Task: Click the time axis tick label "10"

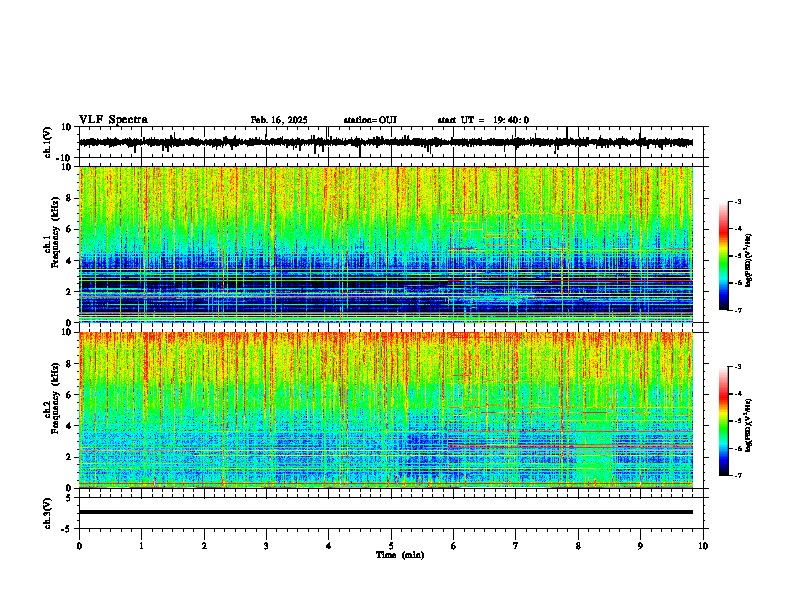Action: click(x=703, y=546)
